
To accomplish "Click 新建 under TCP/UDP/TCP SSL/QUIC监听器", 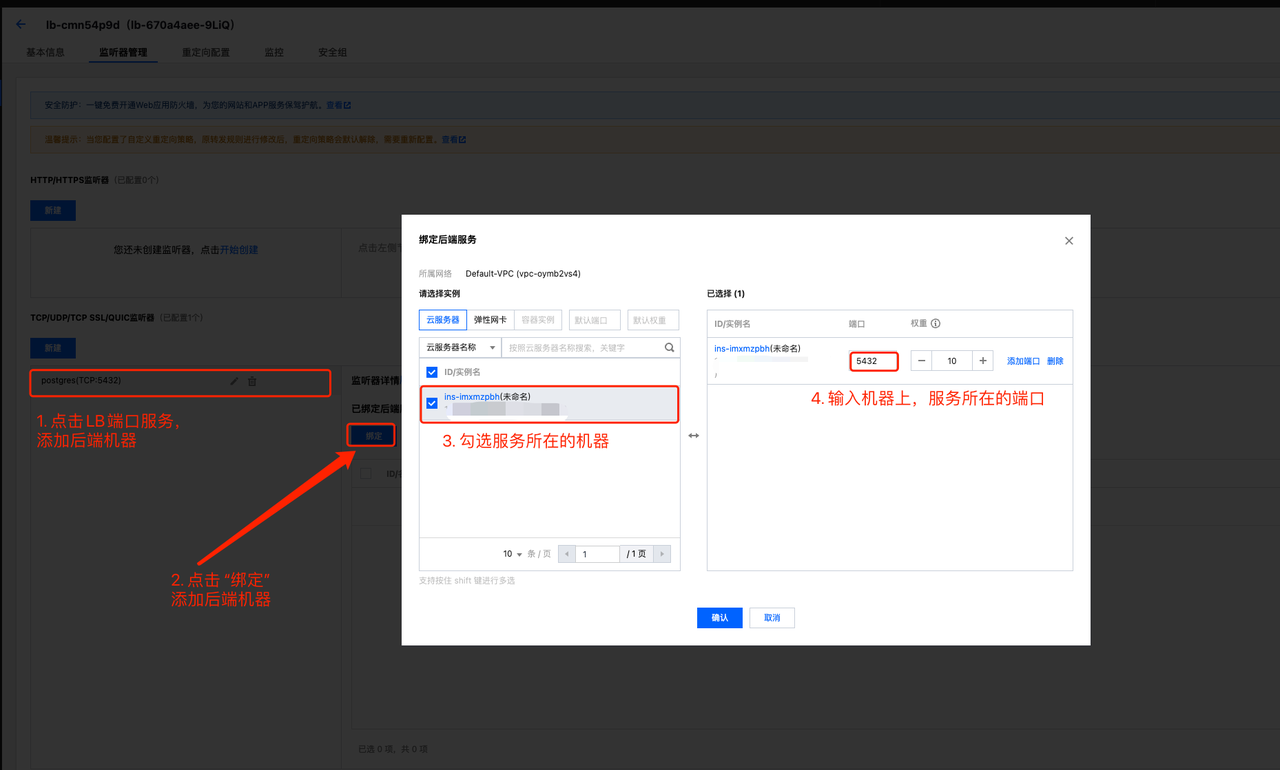I will [x=53, y=348].
